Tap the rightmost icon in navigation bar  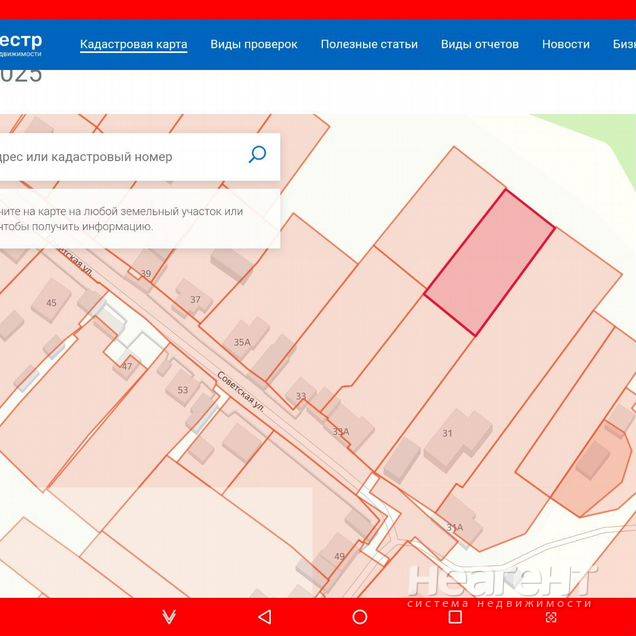550,617
